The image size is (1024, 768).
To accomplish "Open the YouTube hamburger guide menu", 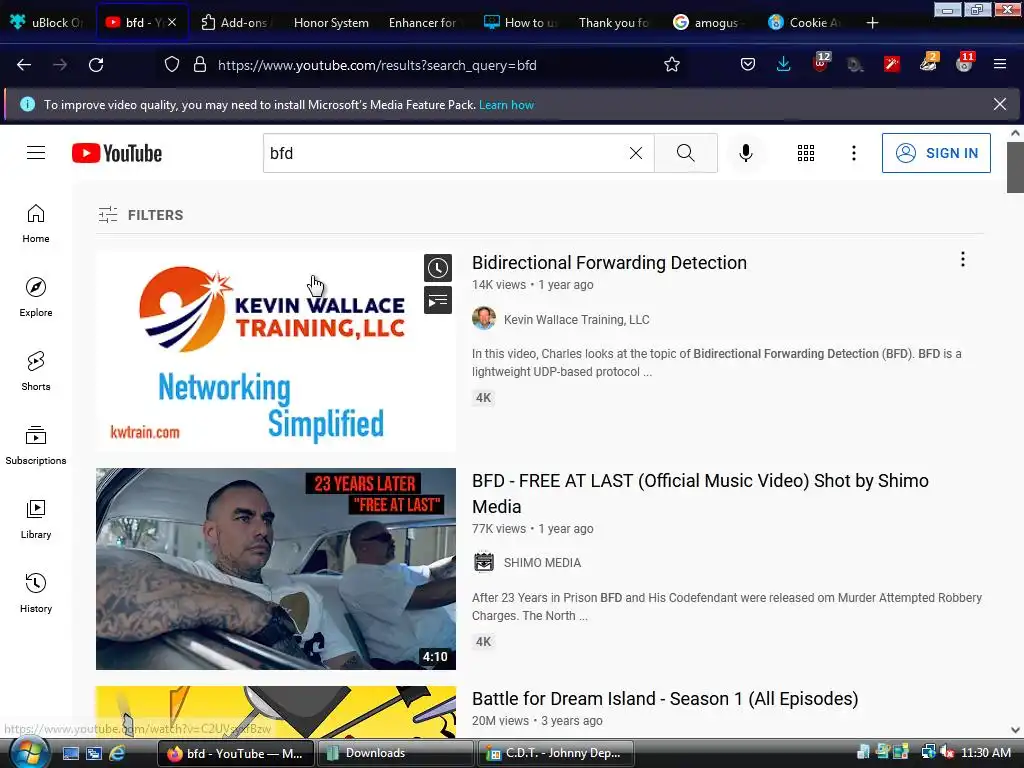I will click(36, 153).
